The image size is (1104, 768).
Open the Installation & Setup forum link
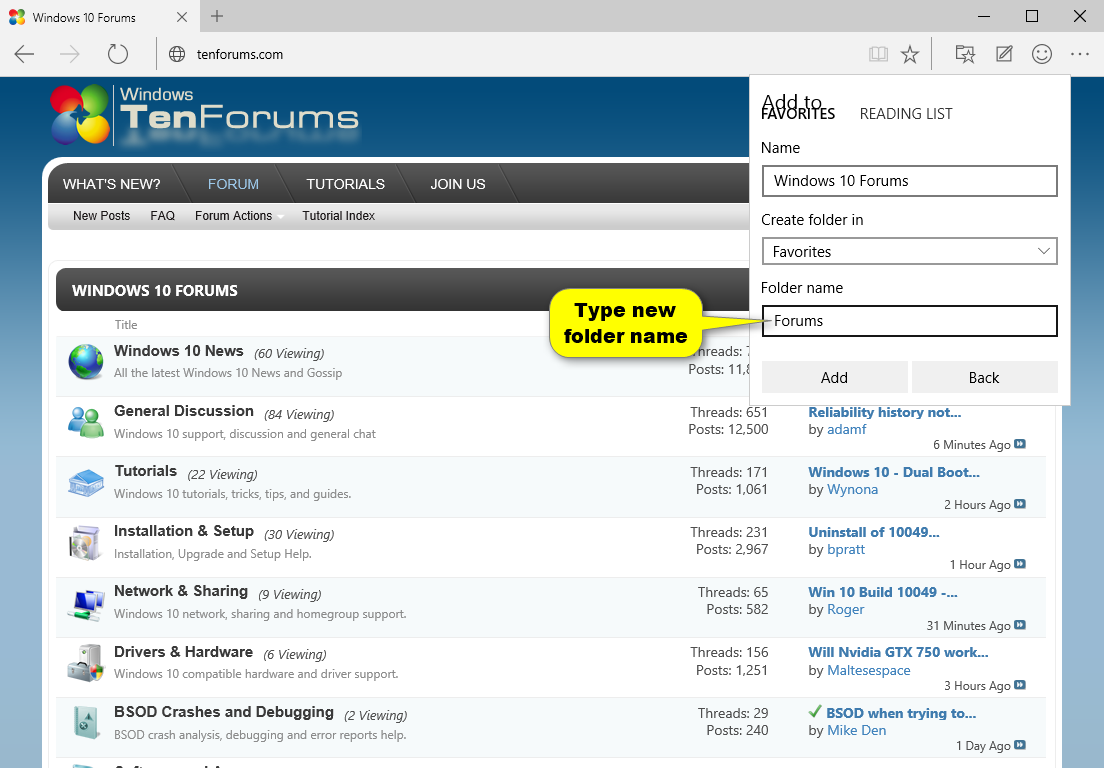click(184, 531)
